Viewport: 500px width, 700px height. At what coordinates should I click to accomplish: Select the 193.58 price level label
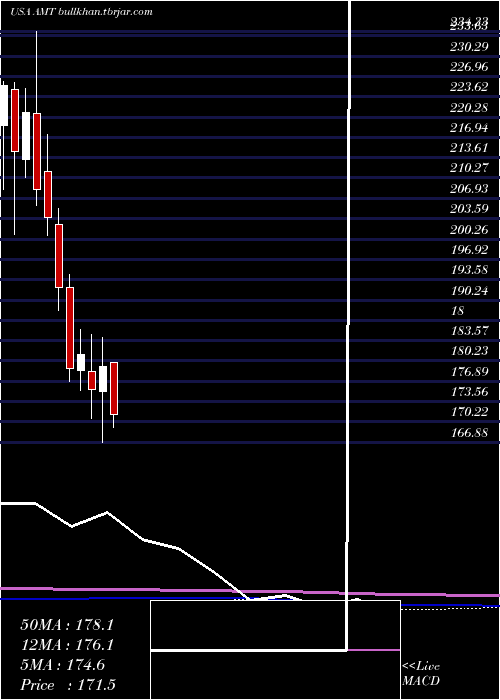[469, 271]
